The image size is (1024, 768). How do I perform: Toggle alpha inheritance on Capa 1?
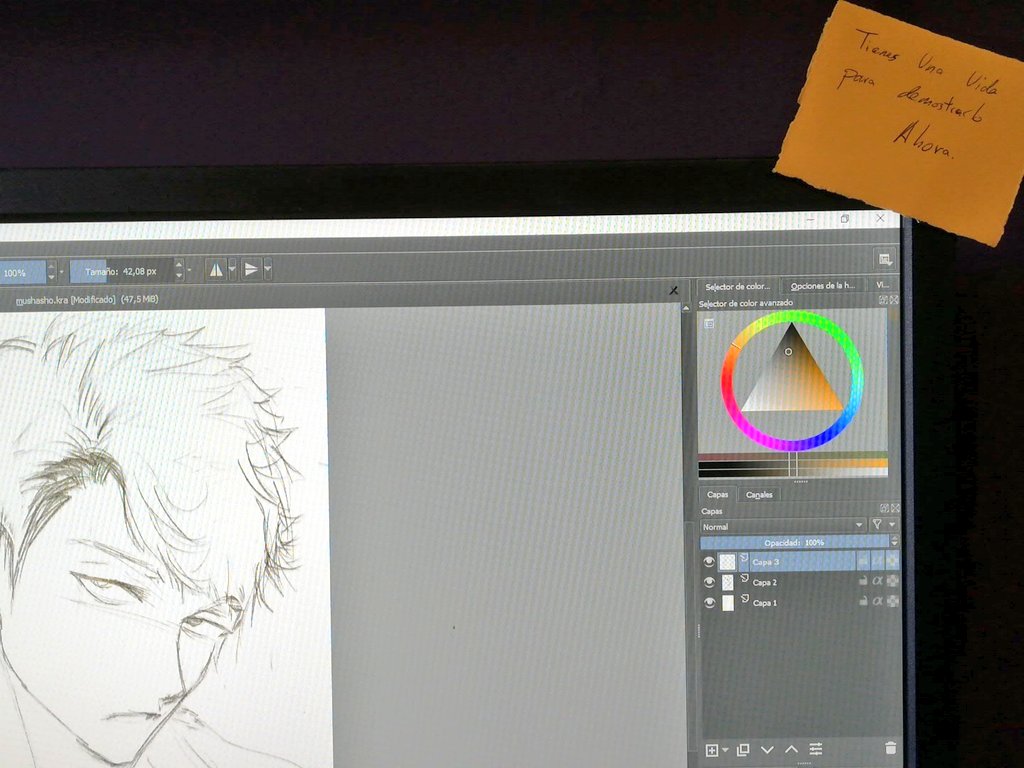pos(878,601)
